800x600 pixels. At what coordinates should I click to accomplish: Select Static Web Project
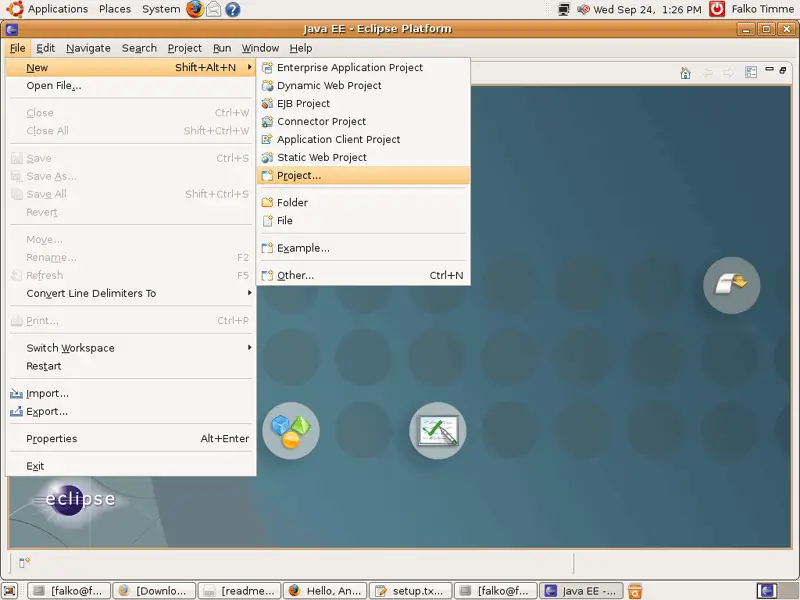[363, 157]
